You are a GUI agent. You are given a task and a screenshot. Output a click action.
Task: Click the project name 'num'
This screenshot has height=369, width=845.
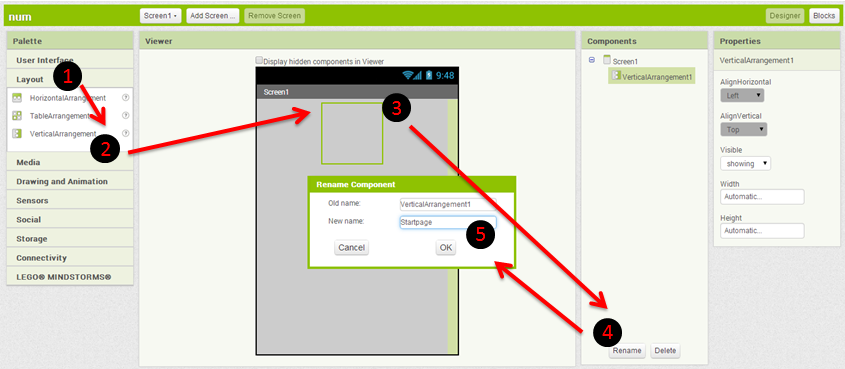click(20, 17)
